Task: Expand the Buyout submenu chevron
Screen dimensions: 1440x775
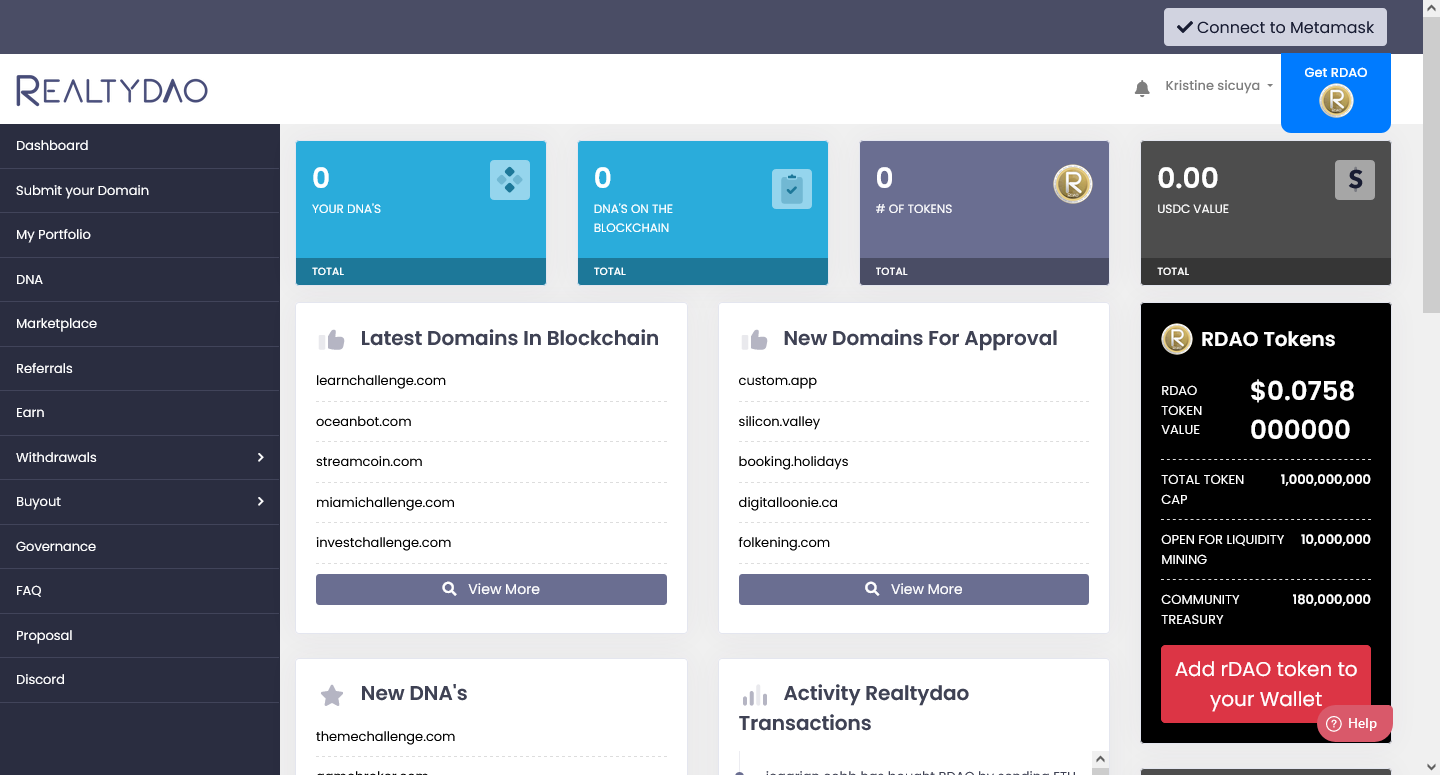Action: 260,501
